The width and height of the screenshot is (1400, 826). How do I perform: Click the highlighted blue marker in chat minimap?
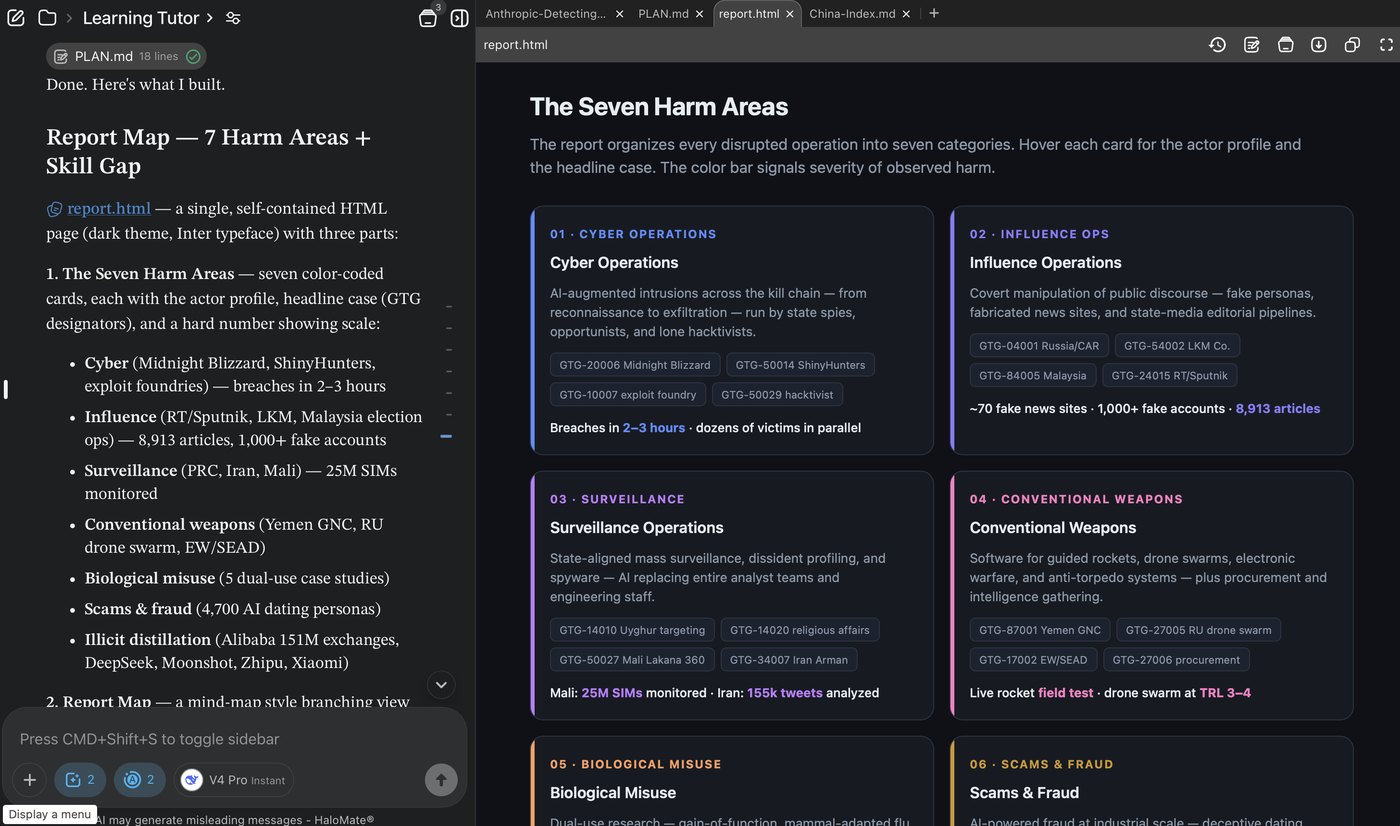(446, 436)
